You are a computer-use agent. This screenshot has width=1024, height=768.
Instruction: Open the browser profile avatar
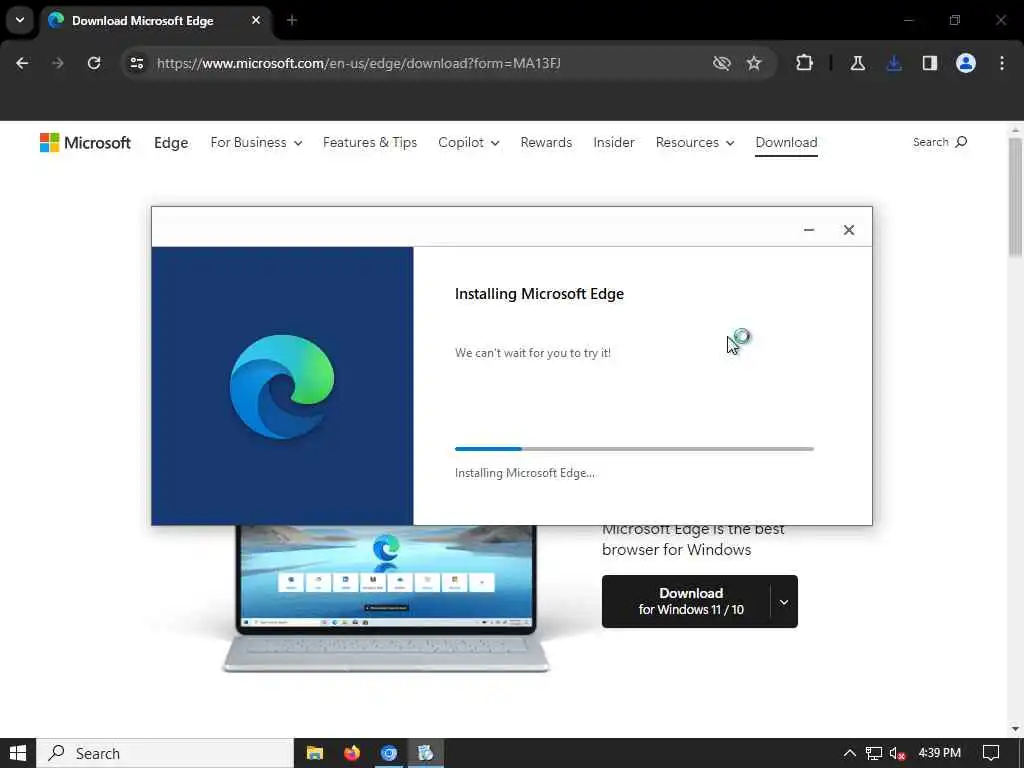pyautogui.click(x=966, y=63)
